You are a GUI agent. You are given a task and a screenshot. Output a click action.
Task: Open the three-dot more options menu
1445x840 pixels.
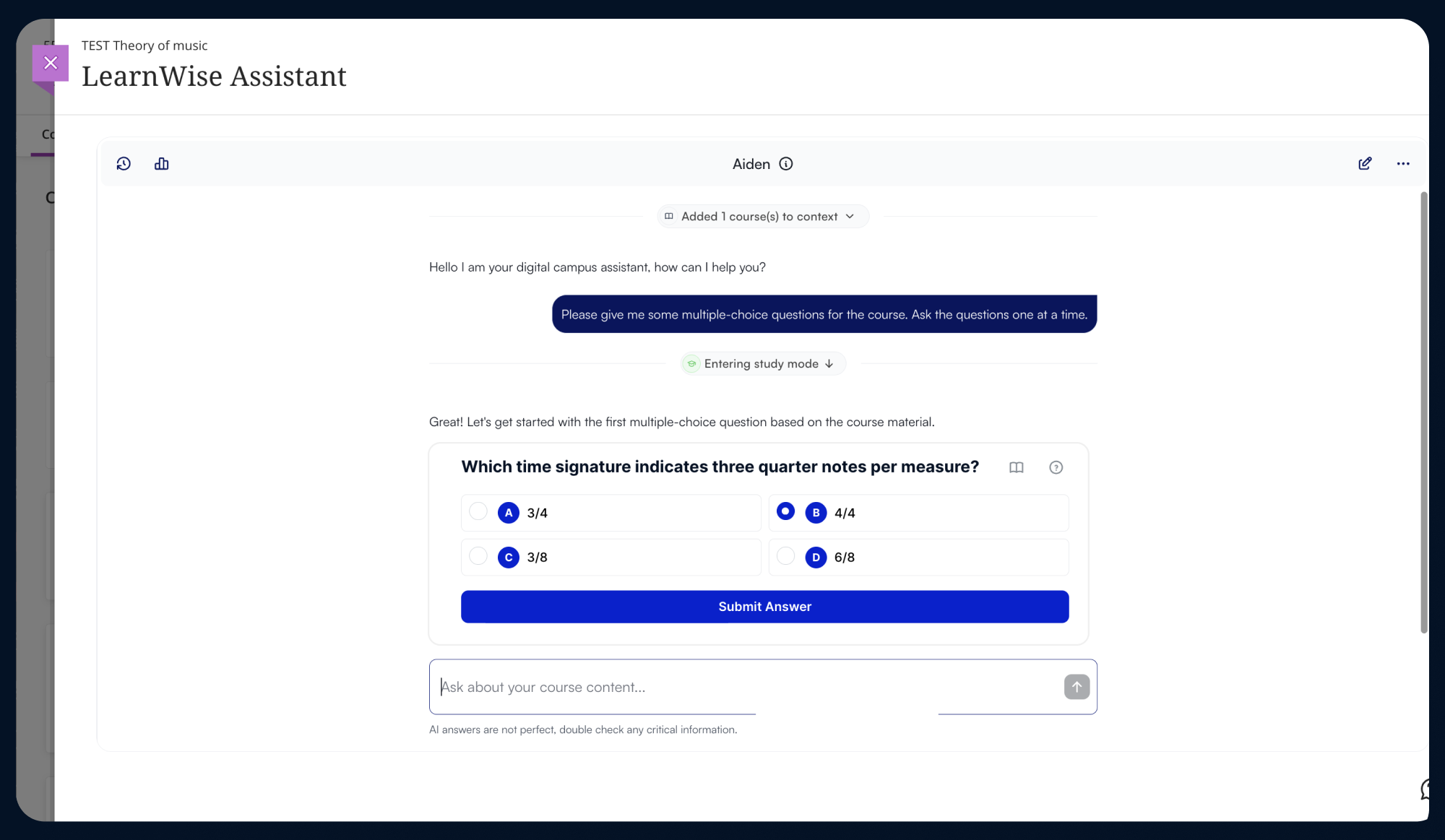click(1403, 164)
